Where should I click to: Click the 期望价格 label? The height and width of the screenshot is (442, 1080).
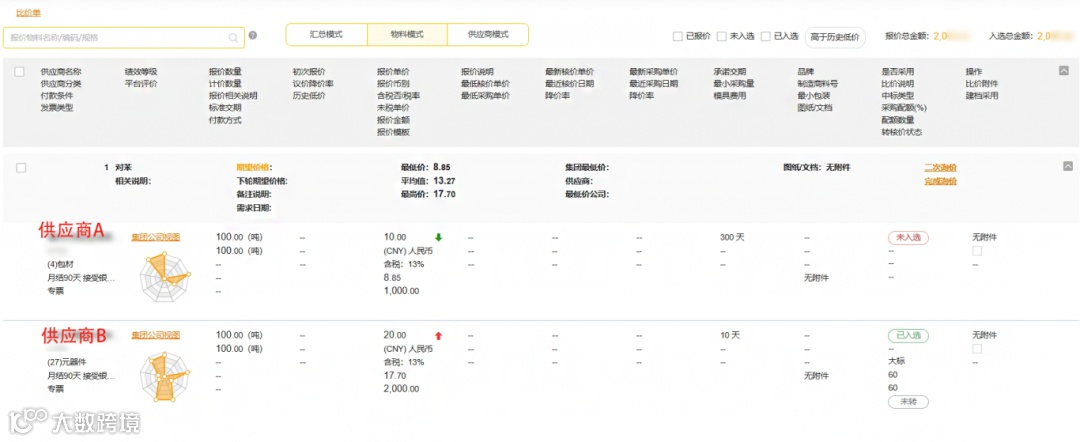[253, 167]
